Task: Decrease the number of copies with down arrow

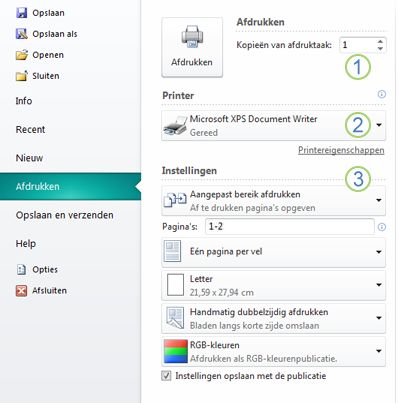Action: [x=380, y=49]
